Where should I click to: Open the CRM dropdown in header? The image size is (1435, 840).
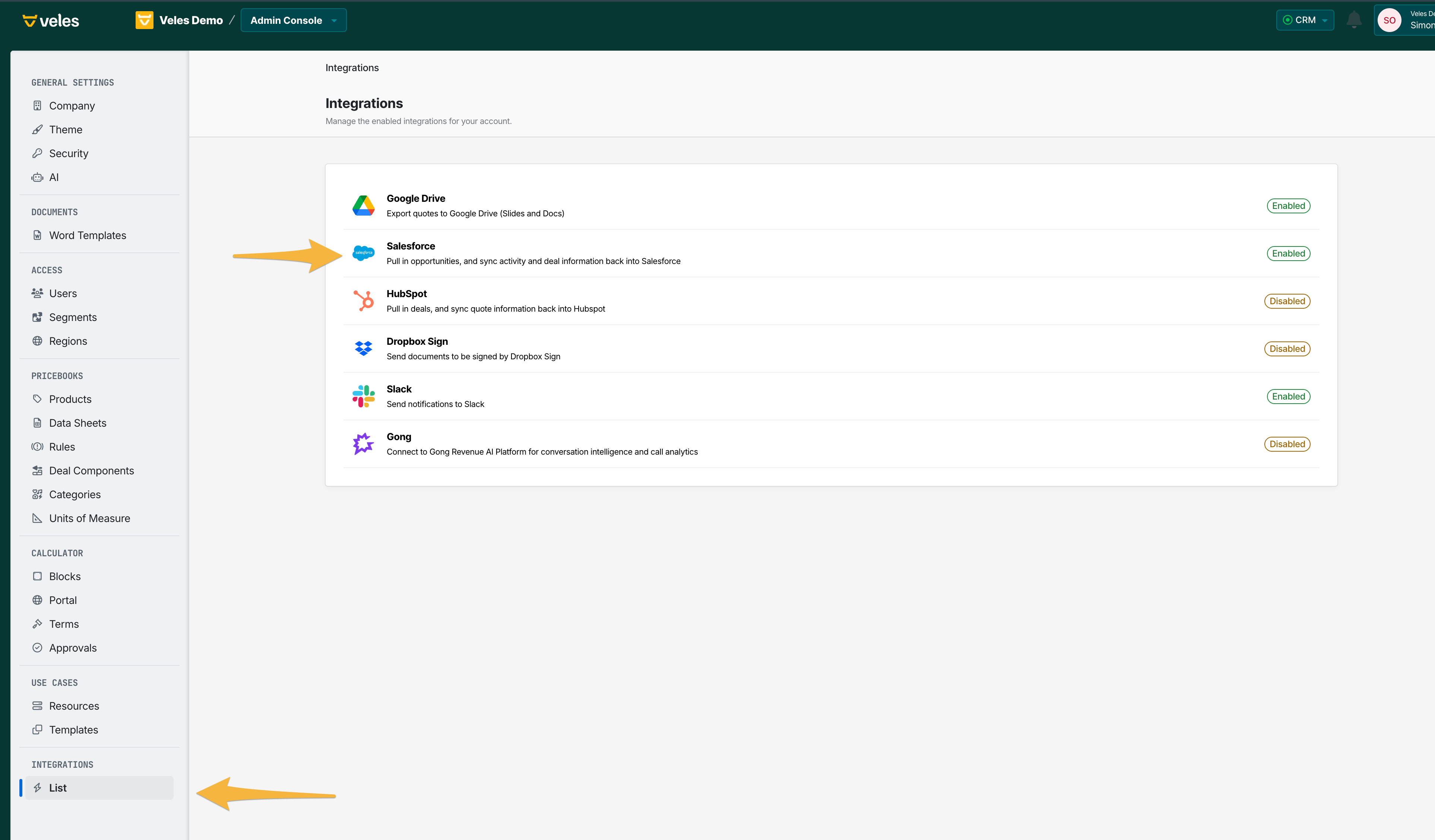[1305, 20]
